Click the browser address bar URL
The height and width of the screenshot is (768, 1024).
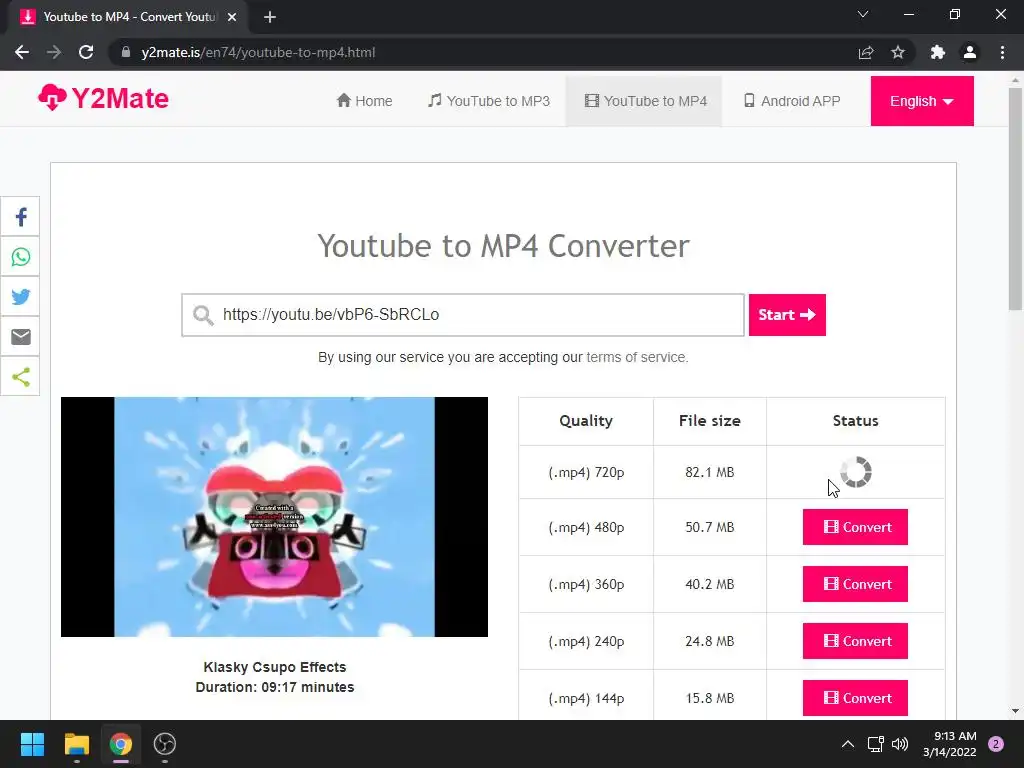[x=258, y=52]
